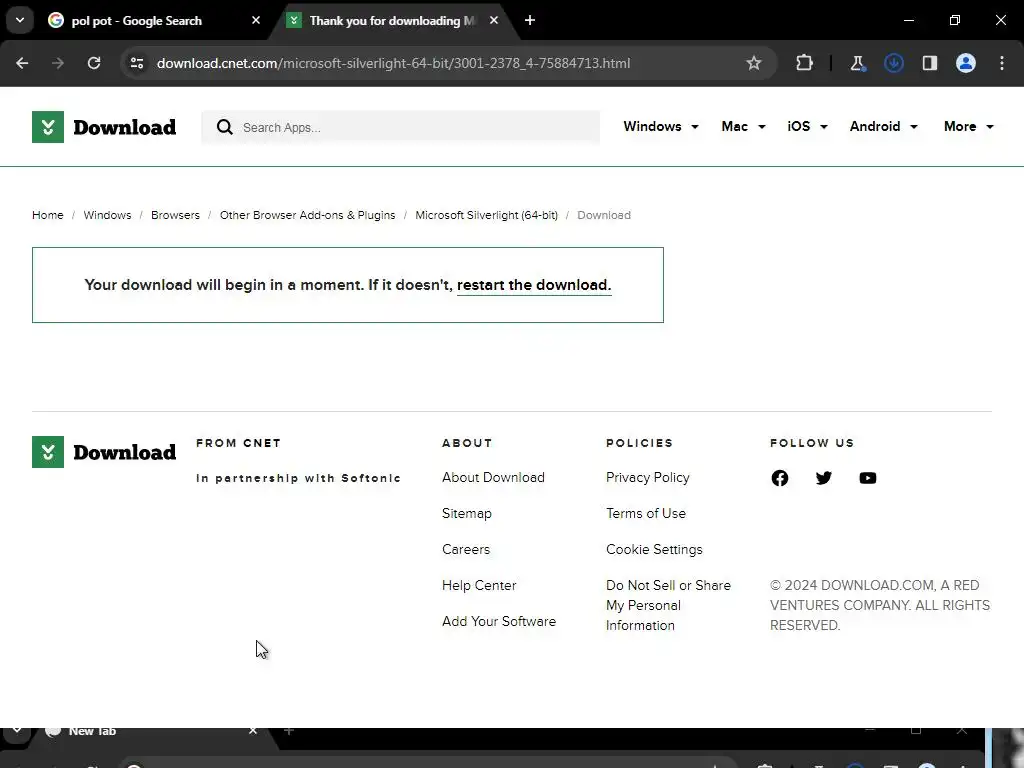
Task: Bookmark this page with the star icon
Action: 754,63
